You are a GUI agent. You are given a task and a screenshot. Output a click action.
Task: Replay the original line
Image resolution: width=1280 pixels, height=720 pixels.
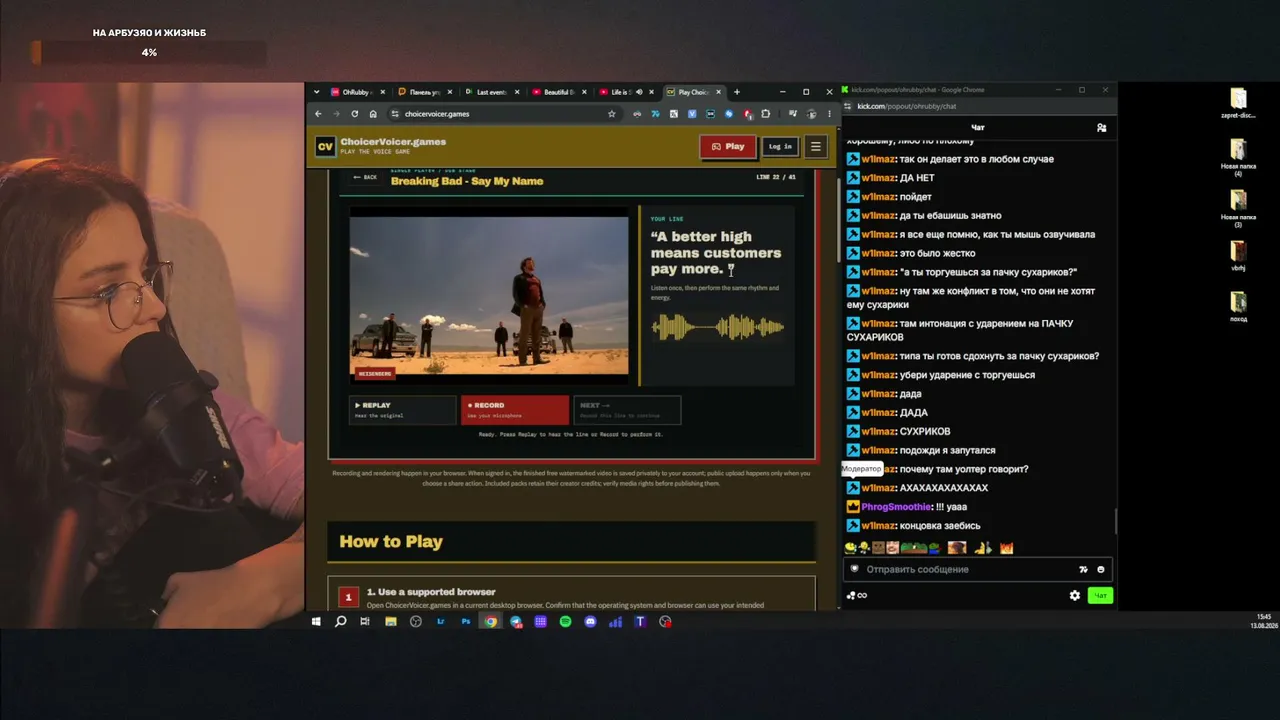pyautogui.click(x=402, y=410)
